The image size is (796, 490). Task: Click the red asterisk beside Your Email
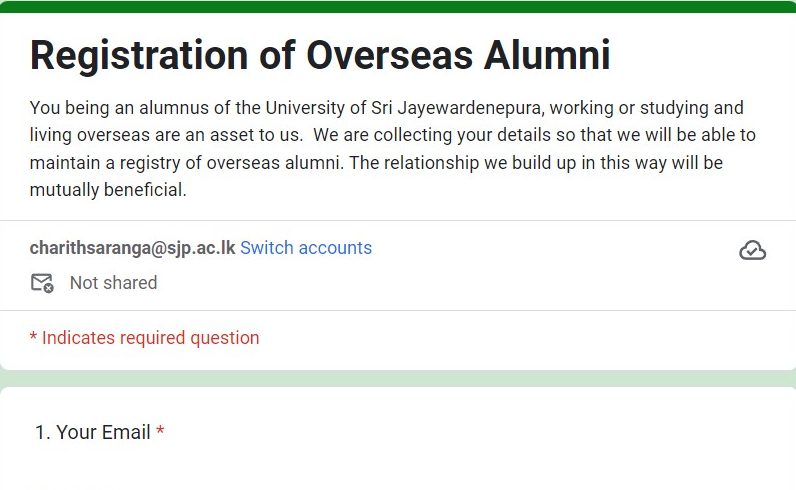click(160, 432)
